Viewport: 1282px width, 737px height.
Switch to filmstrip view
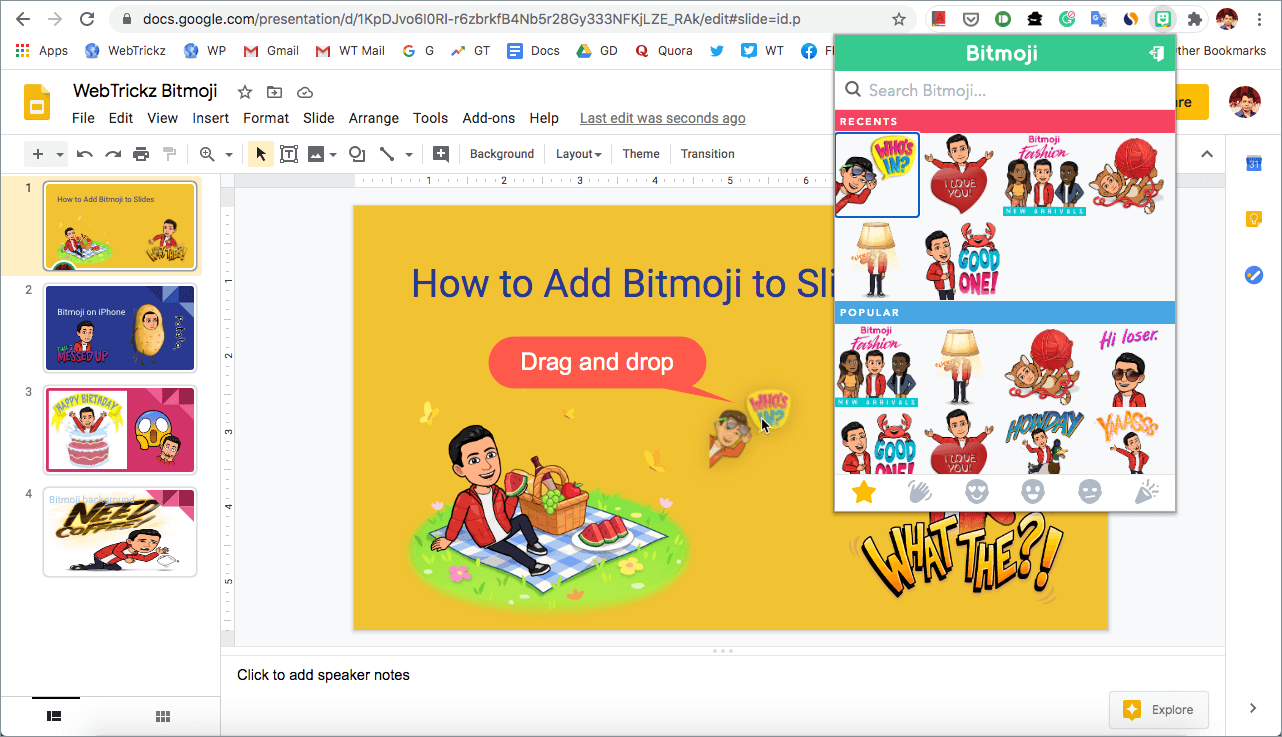54,716
